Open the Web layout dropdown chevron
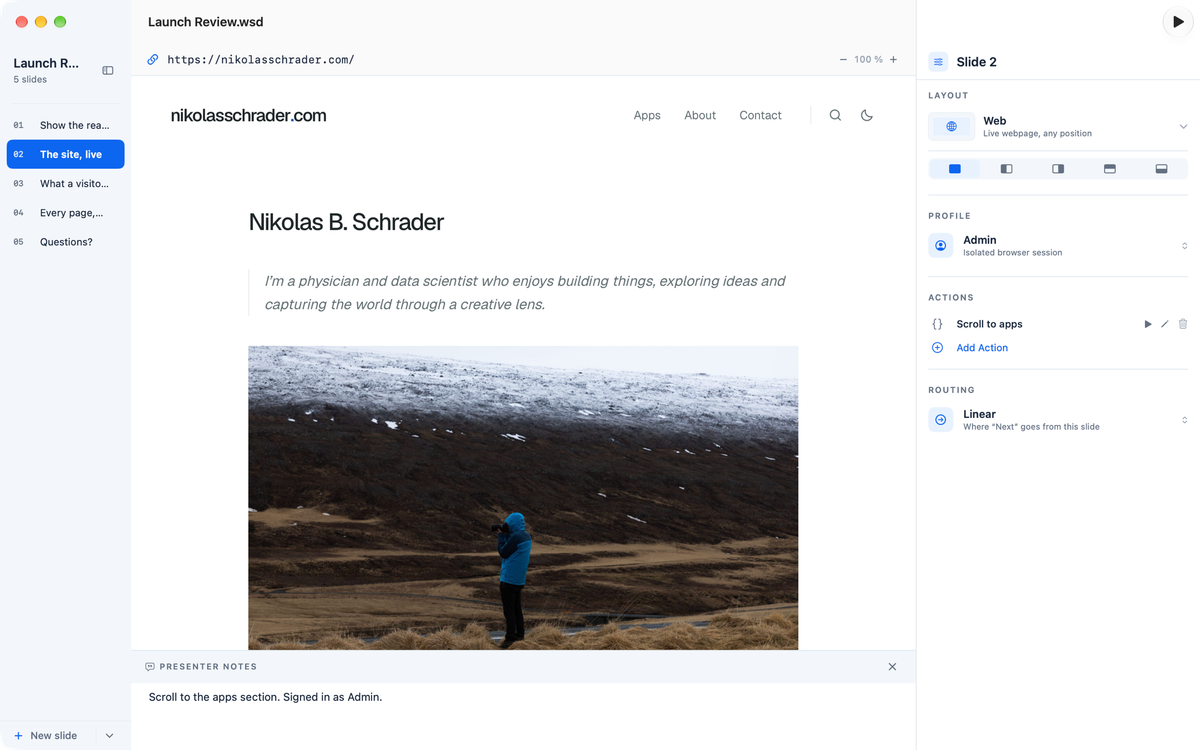This screenshot has height=750, width=1200. pos(1183,127)
